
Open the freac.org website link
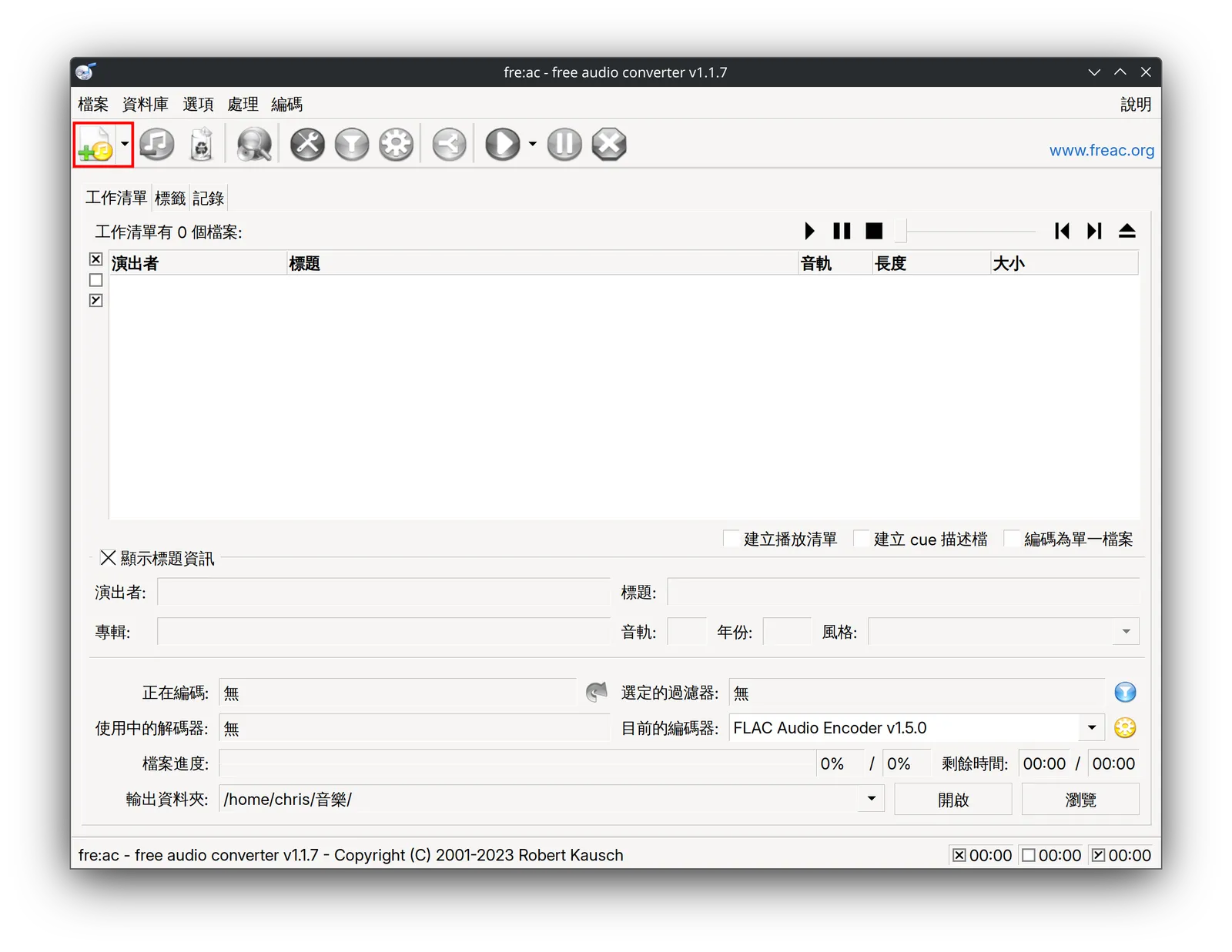coord(1101,150)
